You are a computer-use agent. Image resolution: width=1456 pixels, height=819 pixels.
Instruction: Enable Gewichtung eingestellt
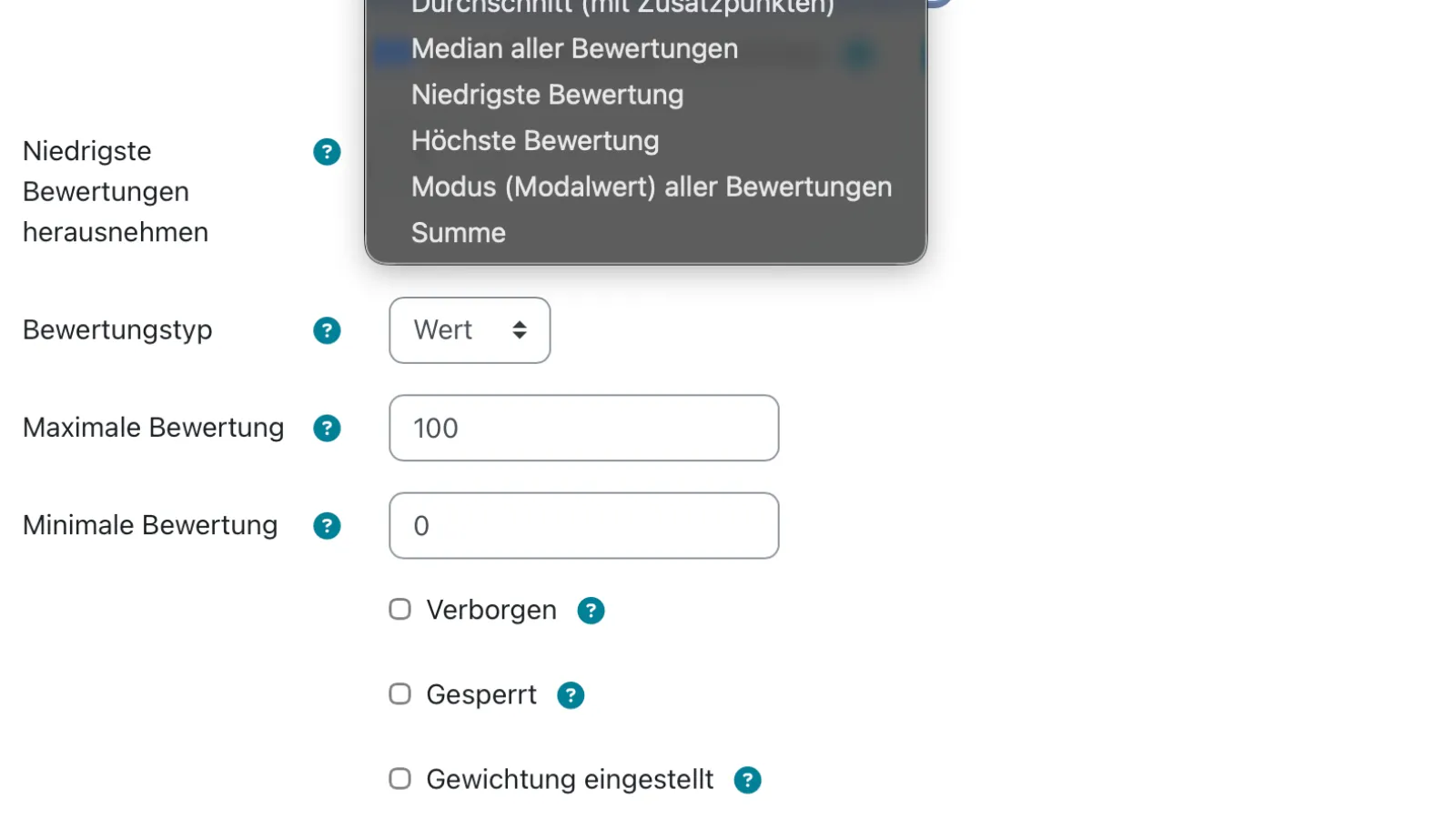point(399,778)
